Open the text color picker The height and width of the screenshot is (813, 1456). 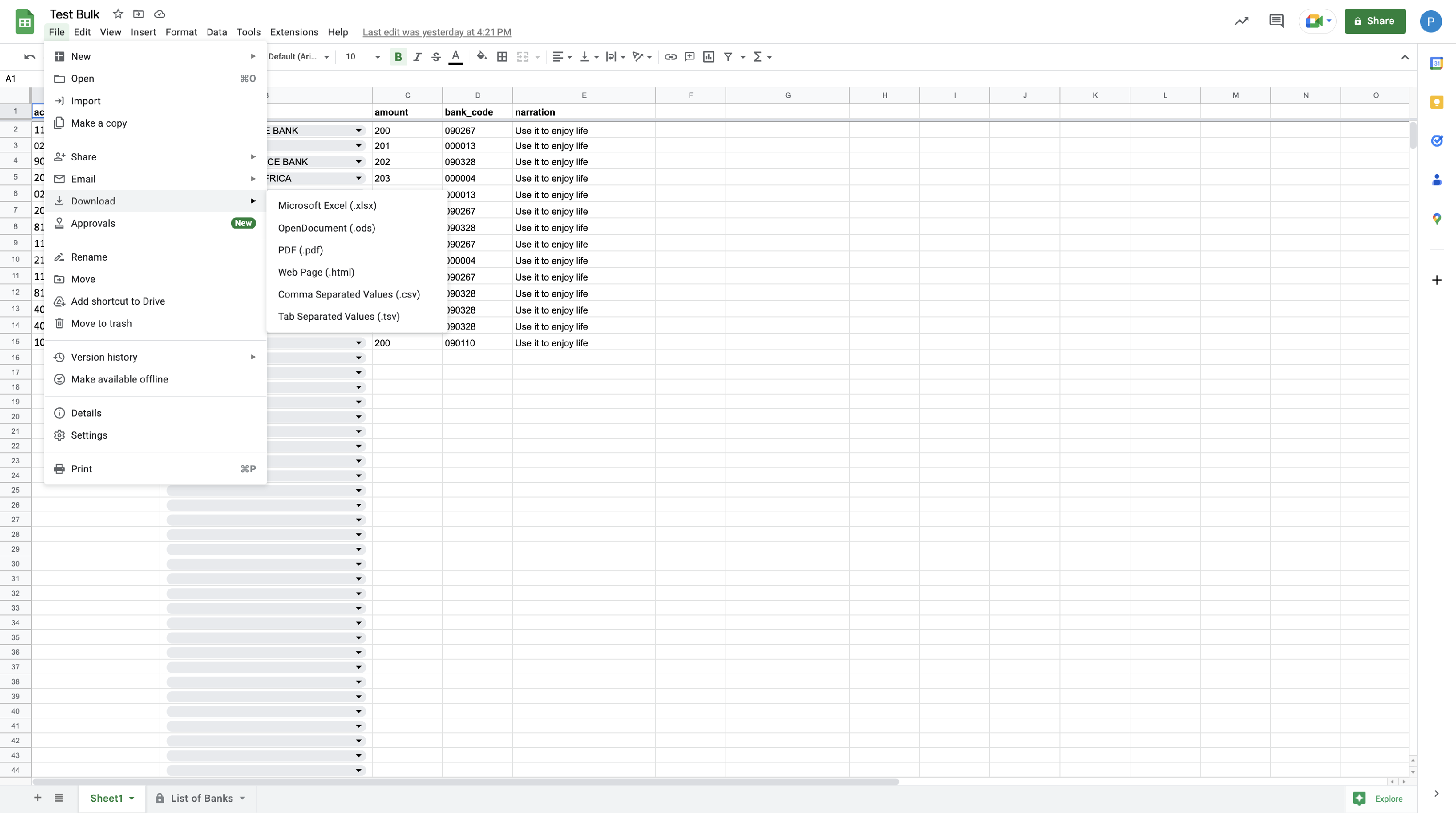[456, 56]
